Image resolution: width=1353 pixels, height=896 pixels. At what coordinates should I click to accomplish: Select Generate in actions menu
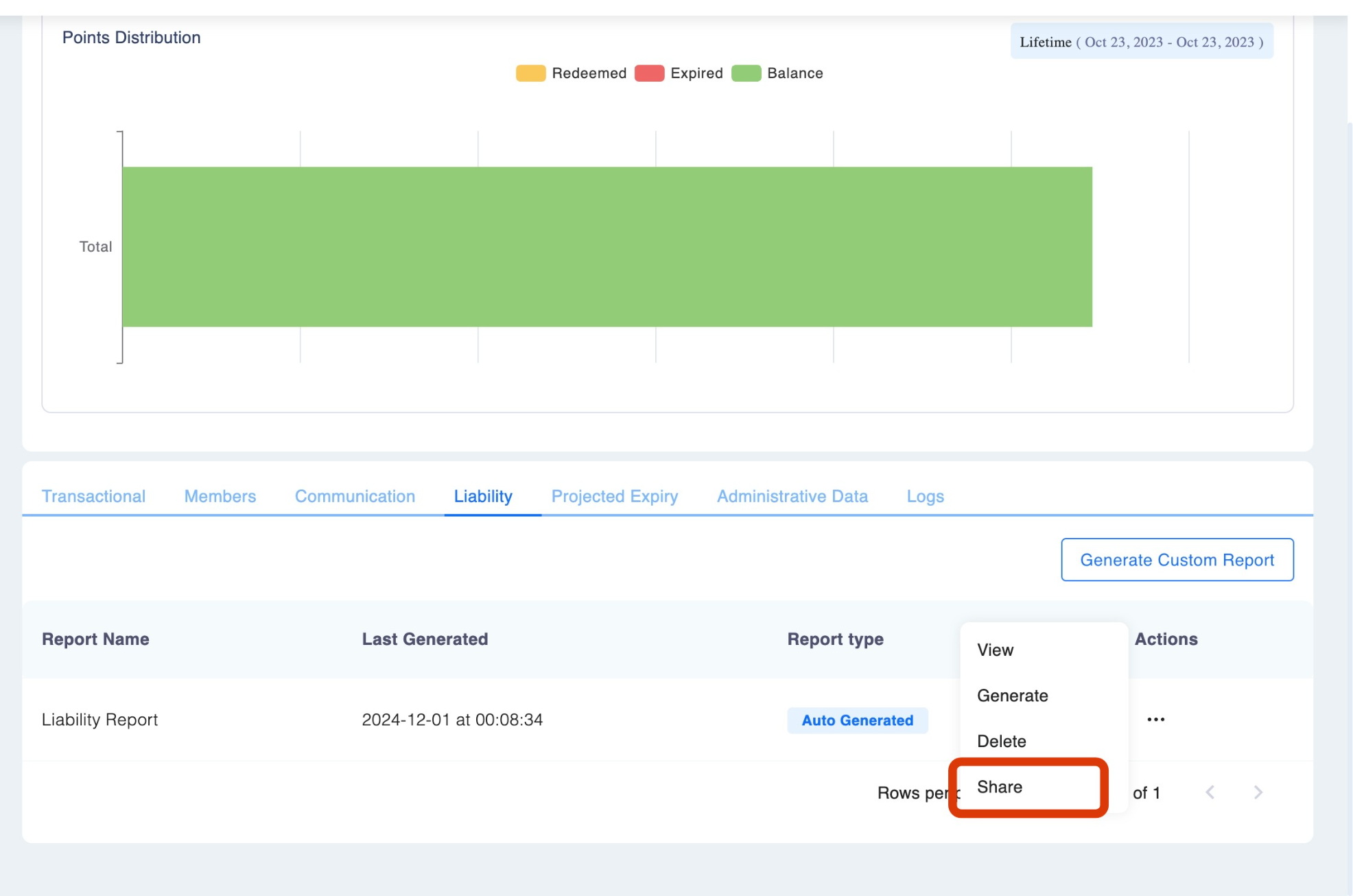point(1012,696)
